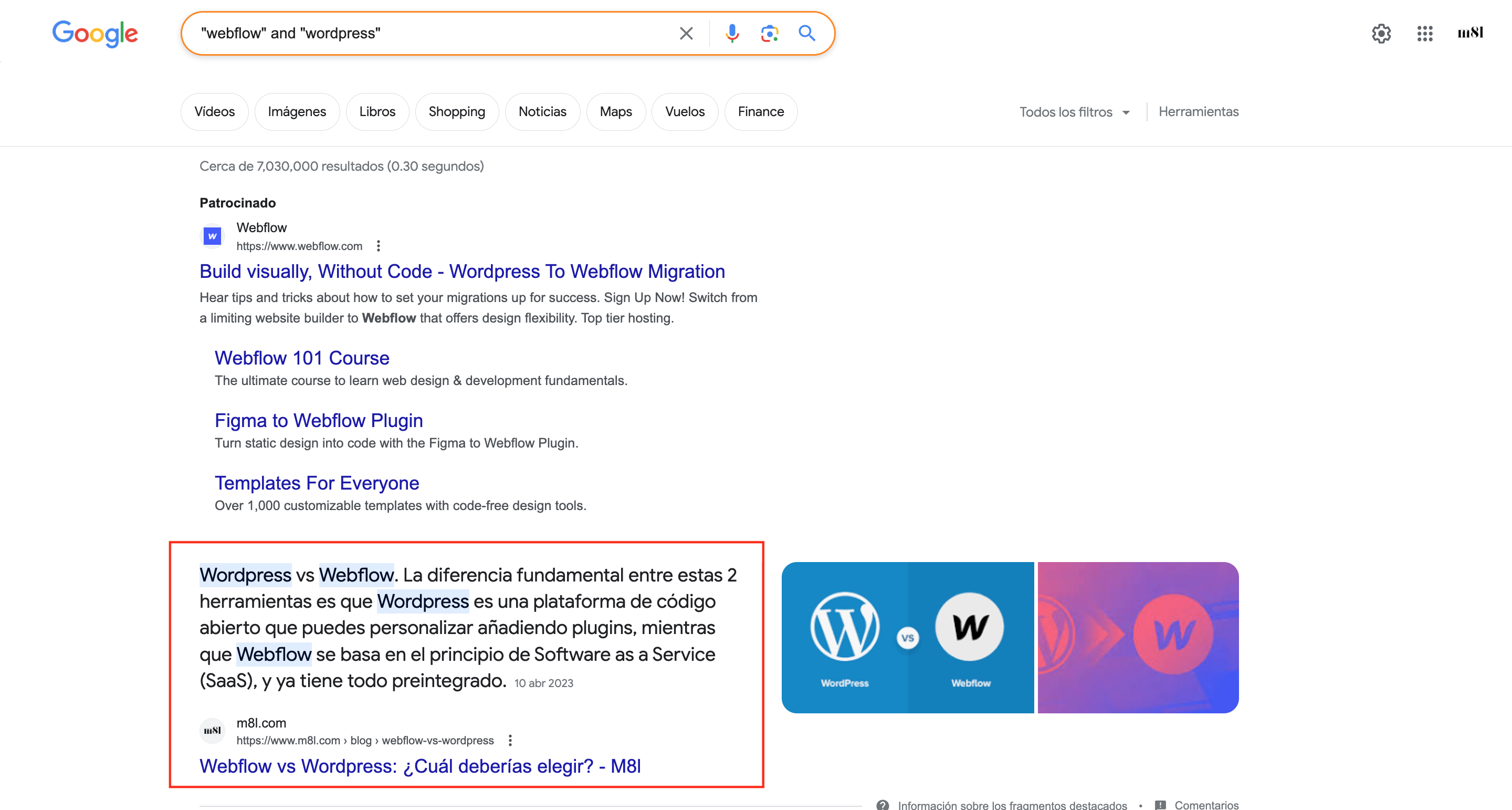Image resolution: width=1512 pixels, height=810 pixels.
Task: Open Webflow vs Wordpress M8l result
Action: (x=420, y=766)
